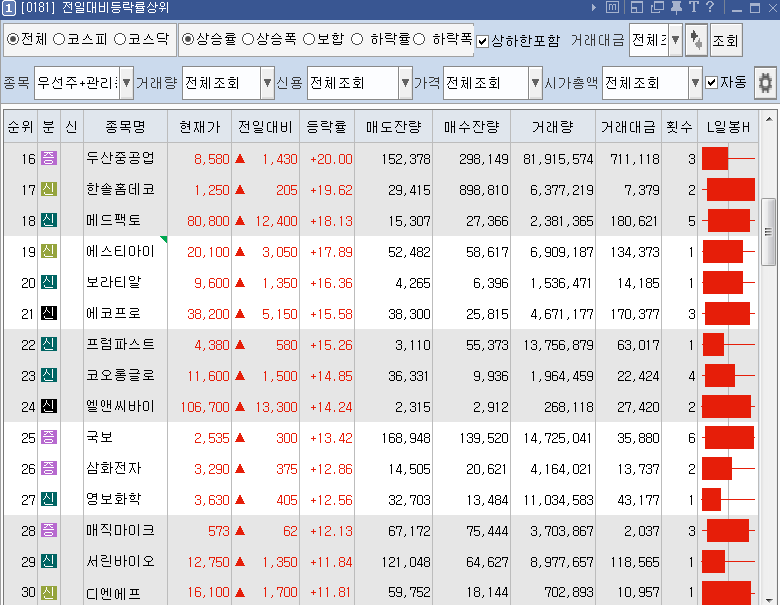
Task: Click the 신 badge for 보라티알
Action: coord(48,282)
